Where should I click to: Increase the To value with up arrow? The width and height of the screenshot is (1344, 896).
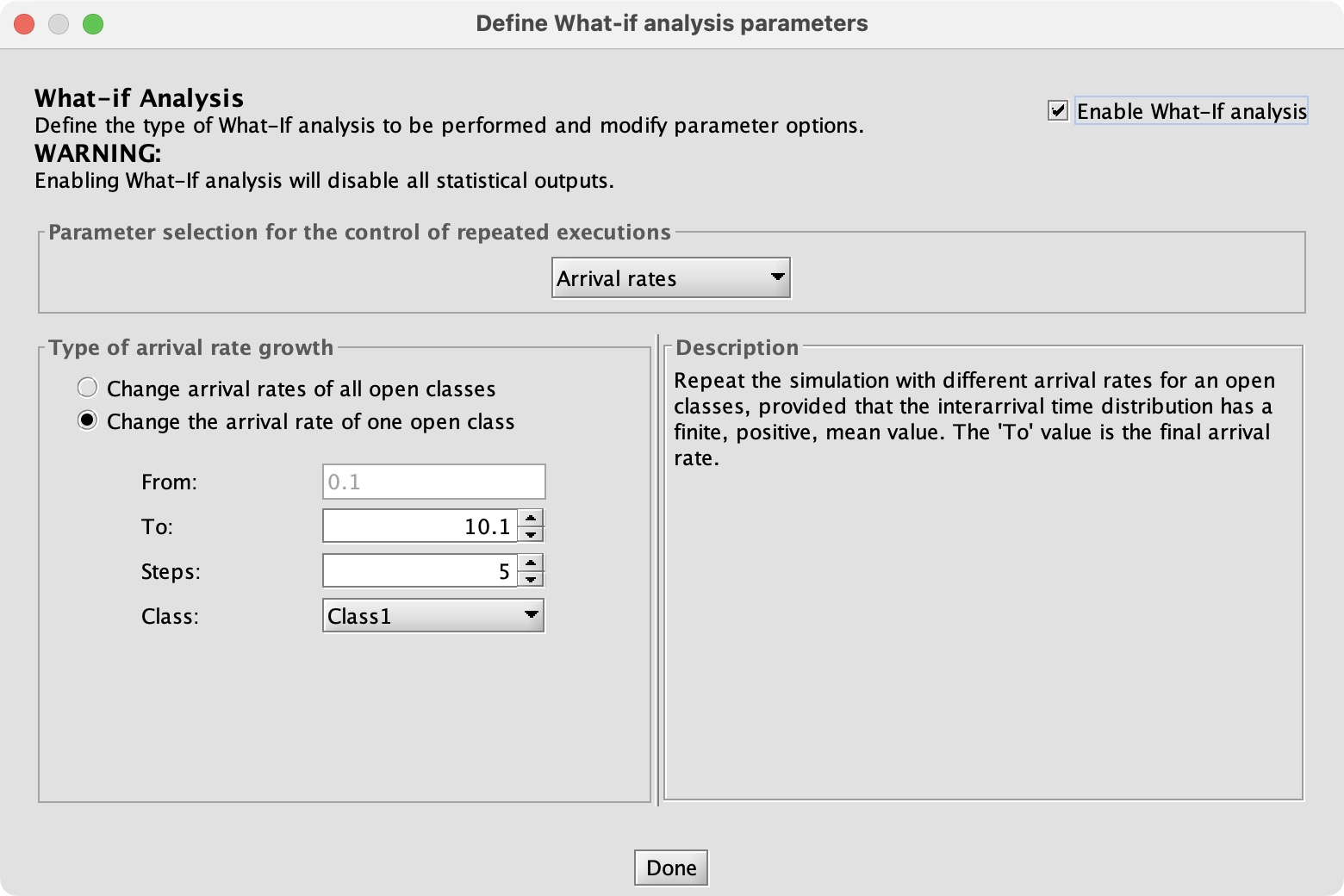coord(532,518)
